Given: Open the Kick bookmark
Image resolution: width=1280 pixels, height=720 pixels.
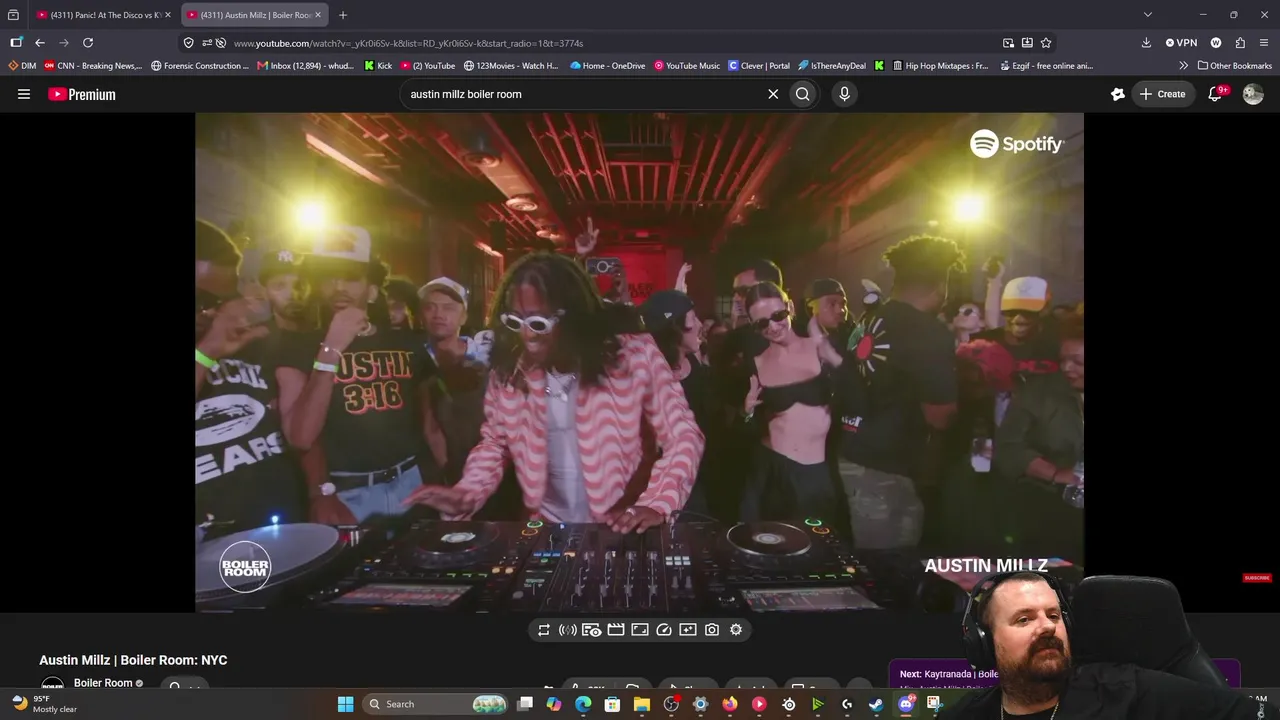Looking at the screenshot, I should [x=378, y=66].
